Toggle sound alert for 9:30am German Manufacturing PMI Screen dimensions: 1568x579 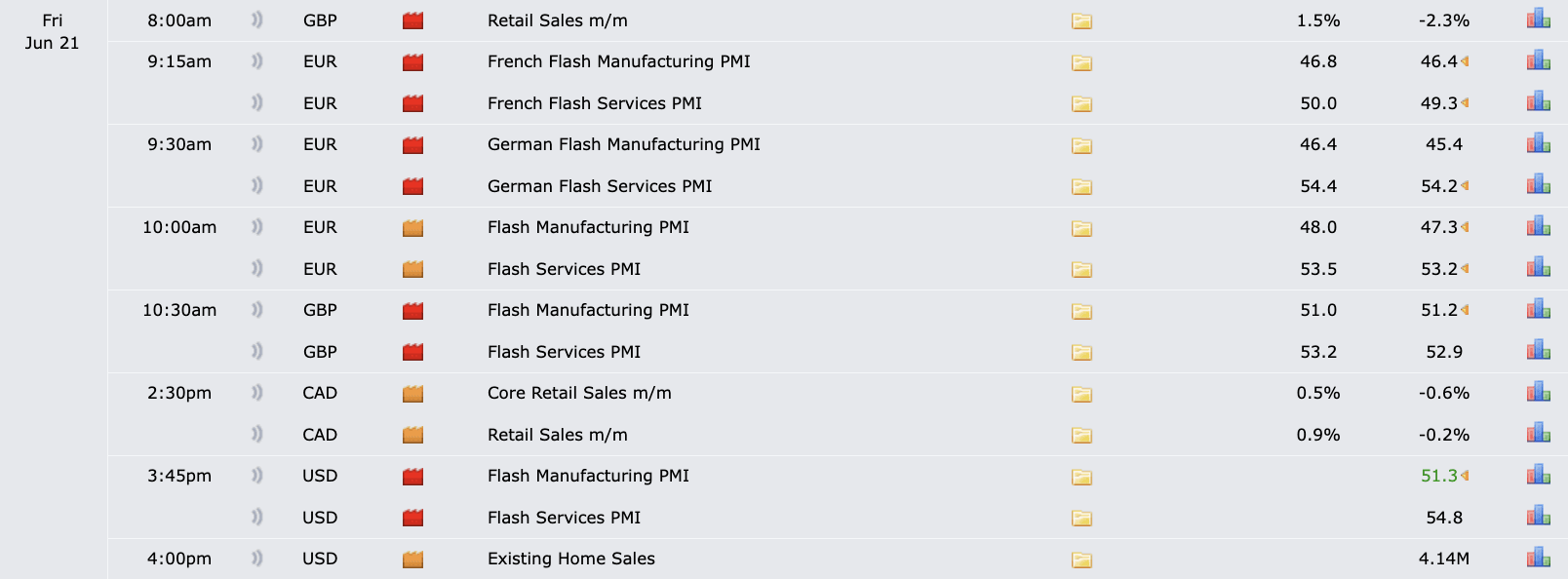point(257,143)
